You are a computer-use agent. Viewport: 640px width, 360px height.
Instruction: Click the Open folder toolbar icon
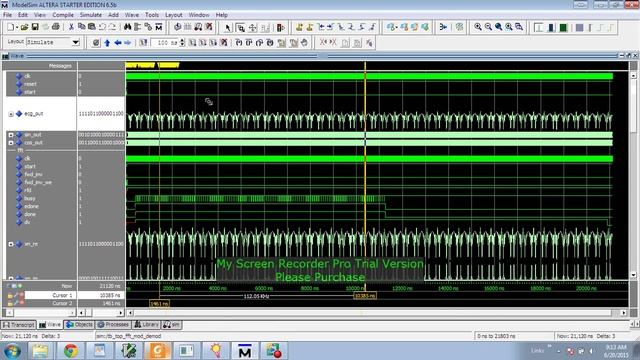[x=24, y=27]
